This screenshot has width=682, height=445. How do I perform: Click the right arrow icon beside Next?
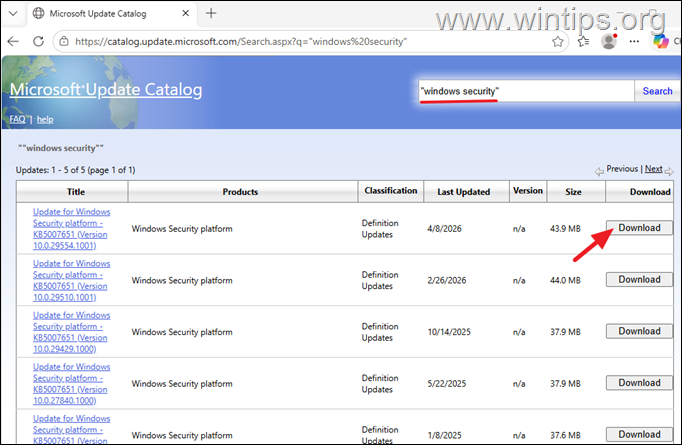669,171
